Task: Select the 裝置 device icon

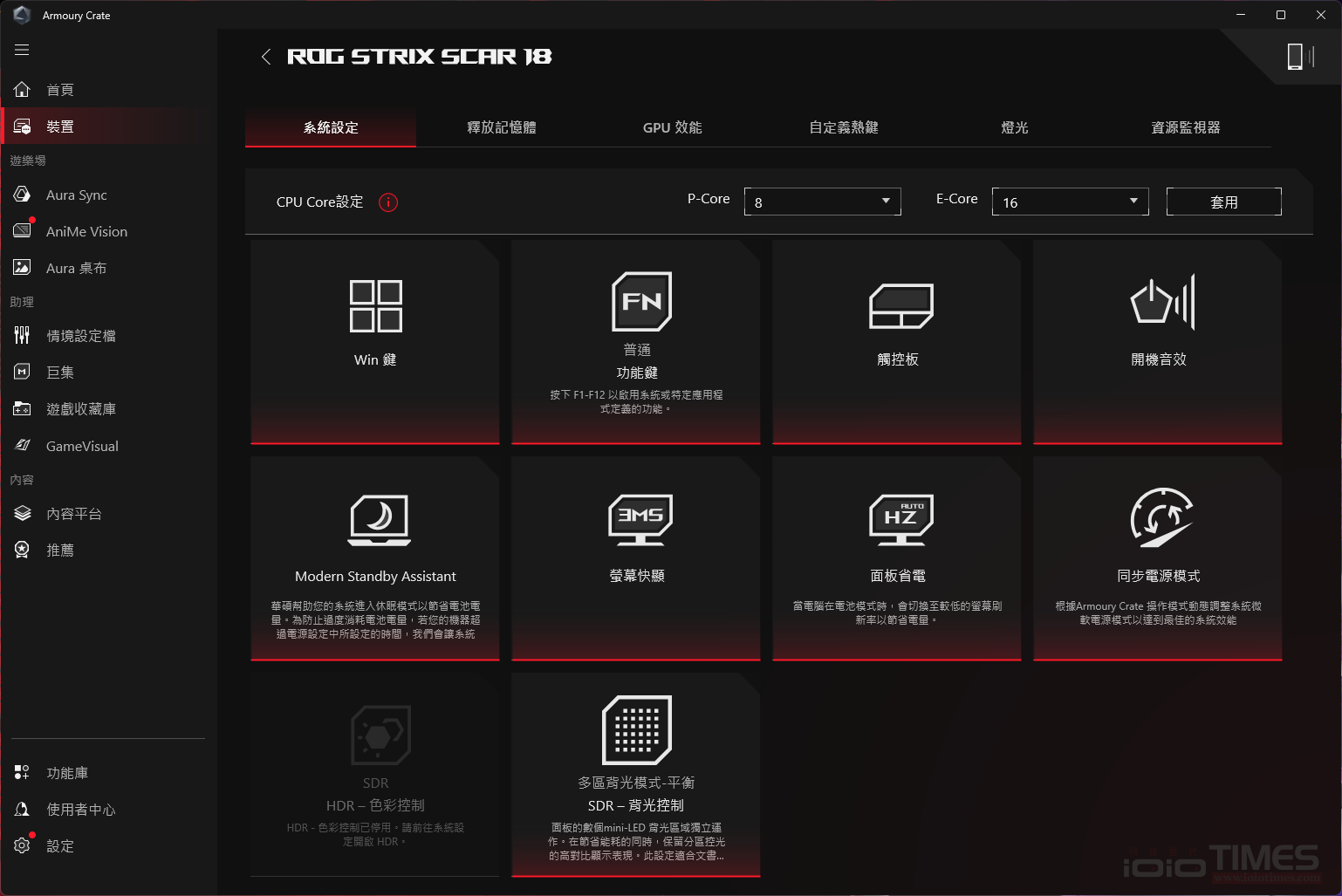Action: tap(22, 126)
